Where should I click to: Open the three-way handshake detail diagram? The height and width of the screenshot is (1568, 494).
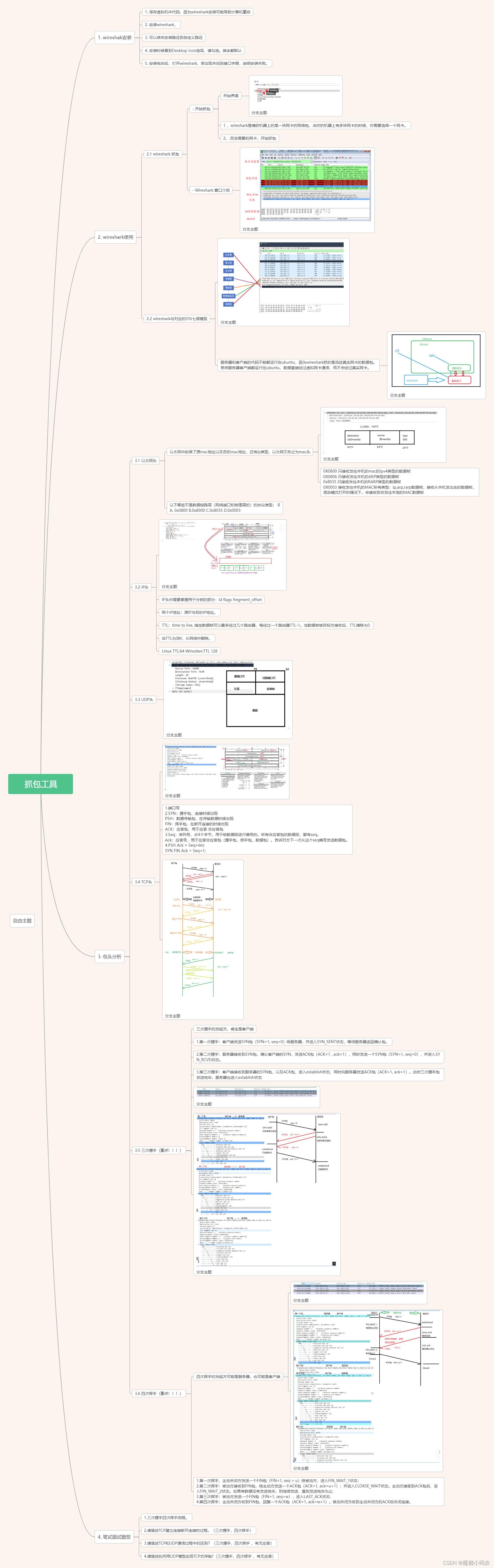pyautogui.click(x=267, y=1194)
